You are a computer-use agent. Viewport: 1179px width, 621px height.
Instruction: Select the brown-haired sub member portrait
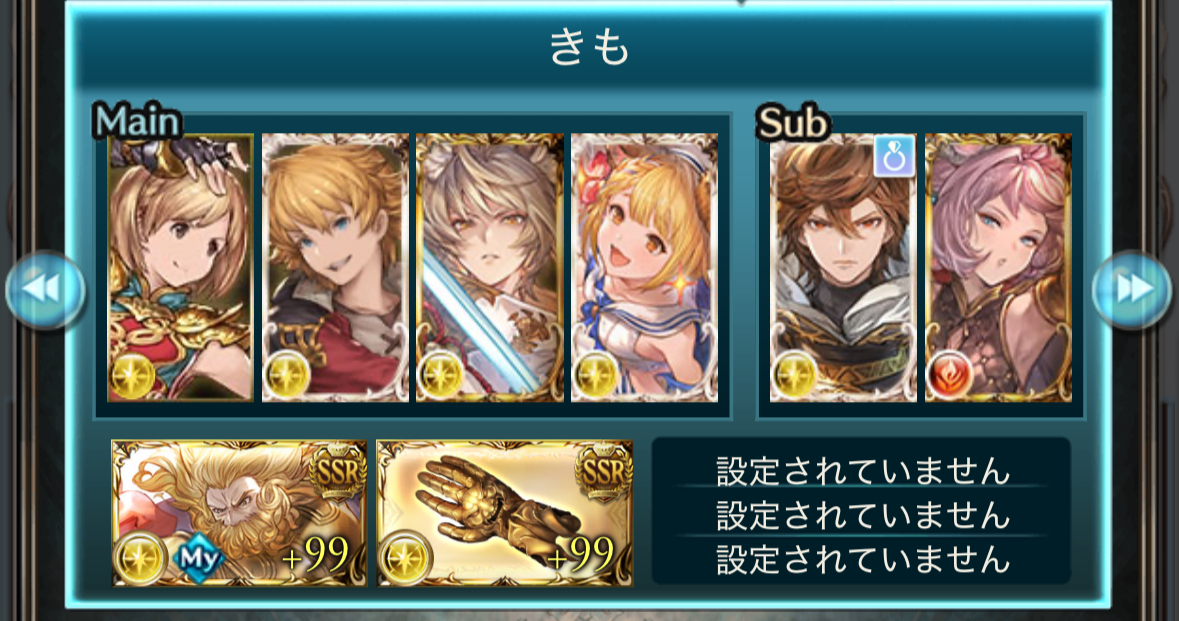(x=843, y=268)
